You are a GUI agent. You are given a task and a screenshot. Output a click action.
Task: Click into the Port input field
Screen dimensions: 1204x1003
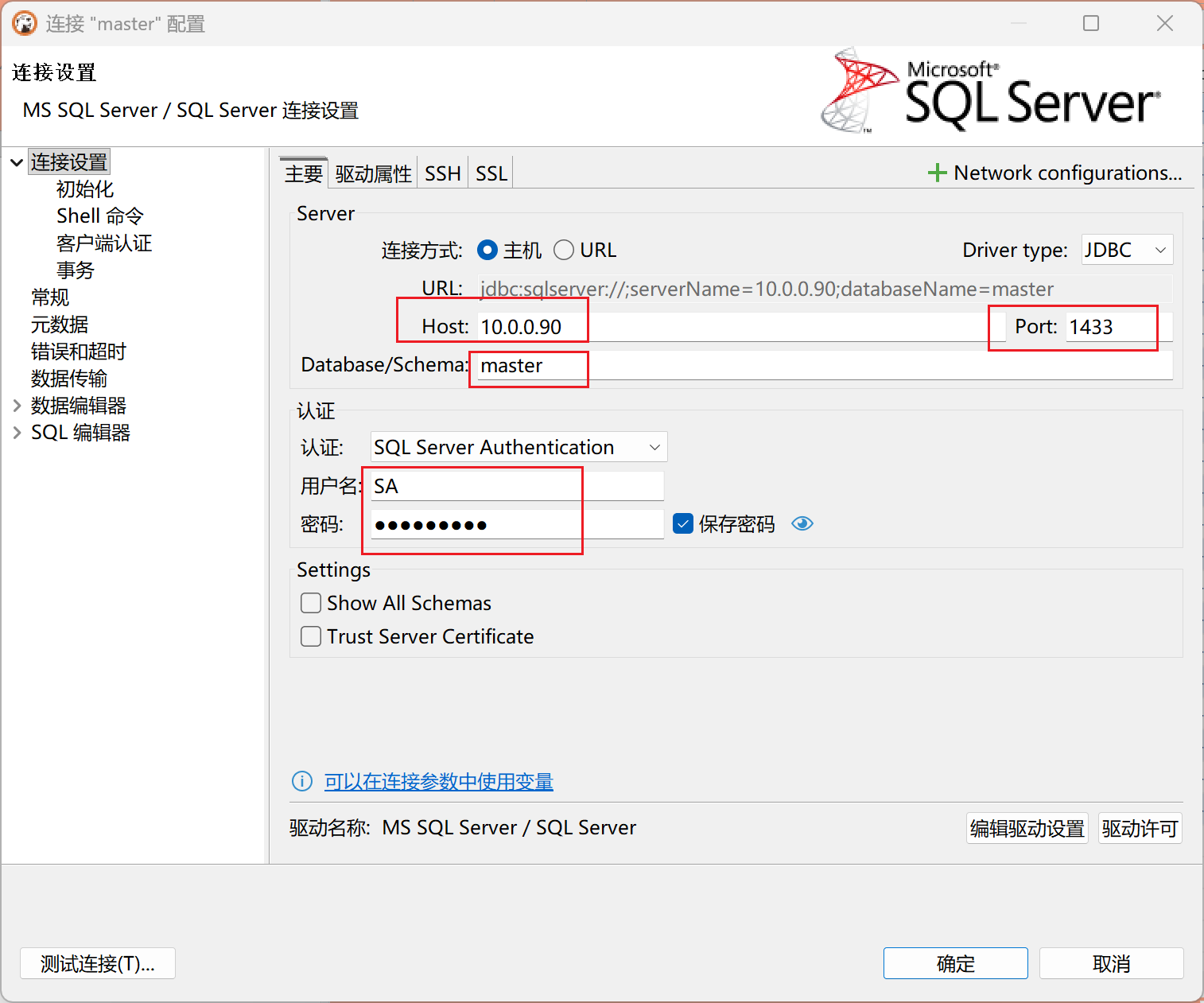coord(1119,327)
